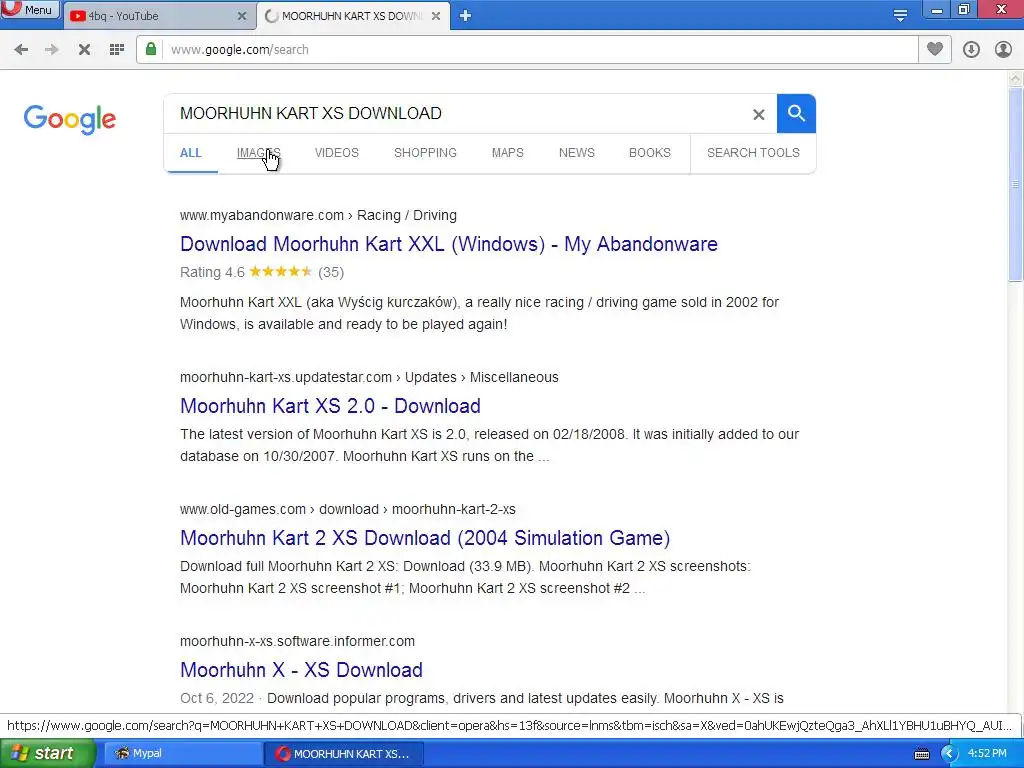Select the ALL results tab
The image size is (1024, 768).
click(191, 153)
